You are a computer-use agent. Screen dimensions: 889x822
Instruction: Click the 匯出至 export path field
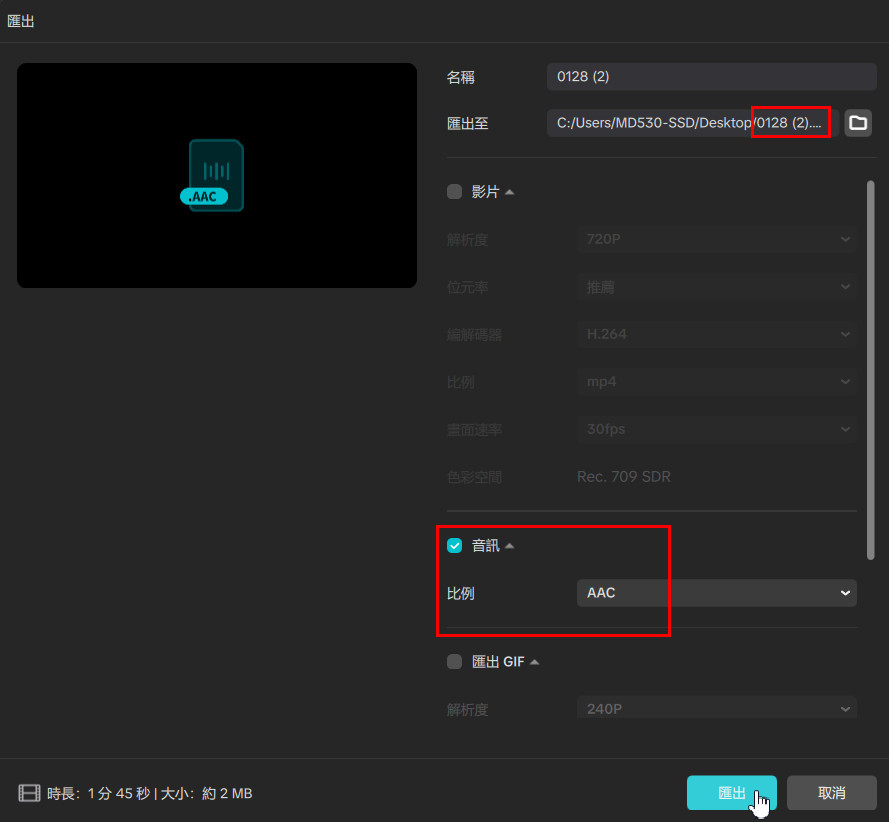(690, 123)
